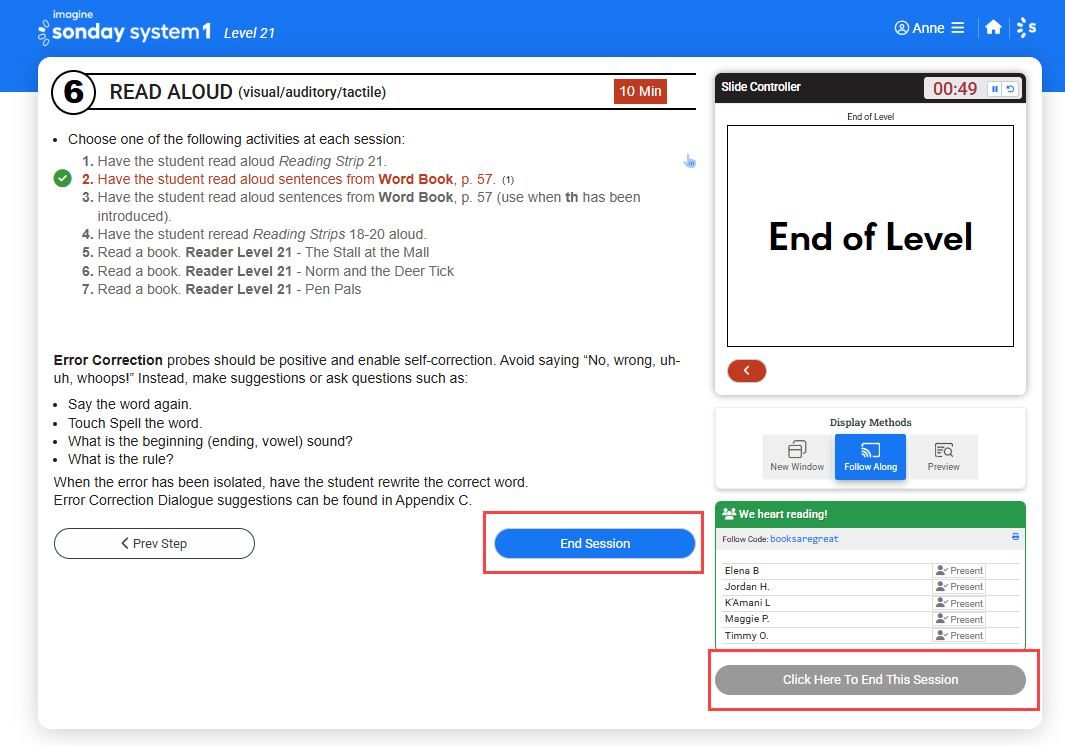Pause the slide controller timer
The height and width of the screenshot is (746, 1065).
(994, 89)
